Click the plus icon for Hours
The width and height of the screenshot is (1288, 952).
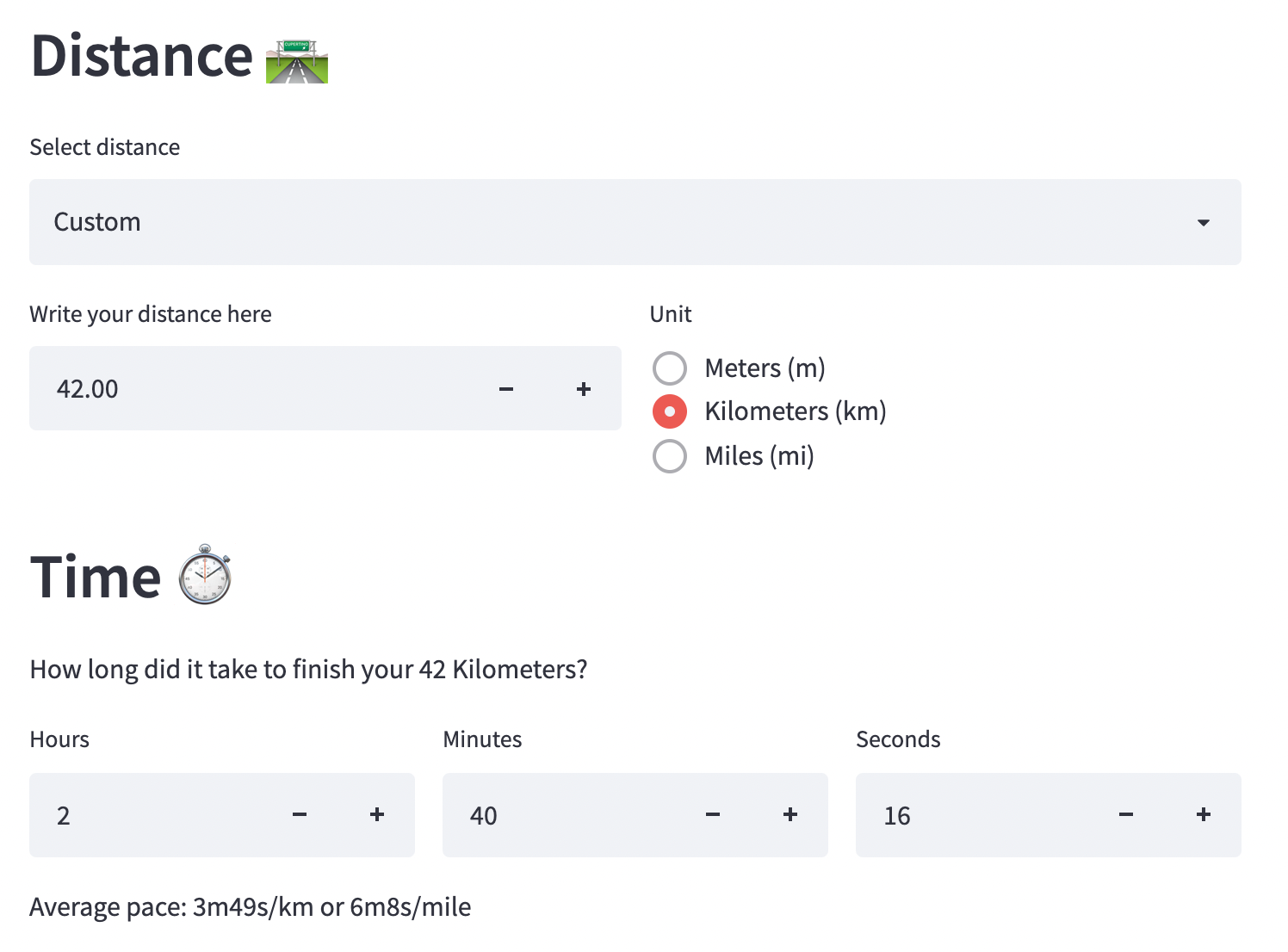click(377, 815)
